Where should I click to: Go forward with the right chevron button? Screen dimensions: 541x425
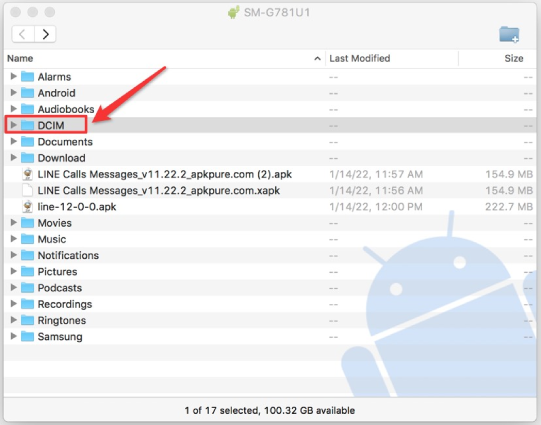(45, 34)
